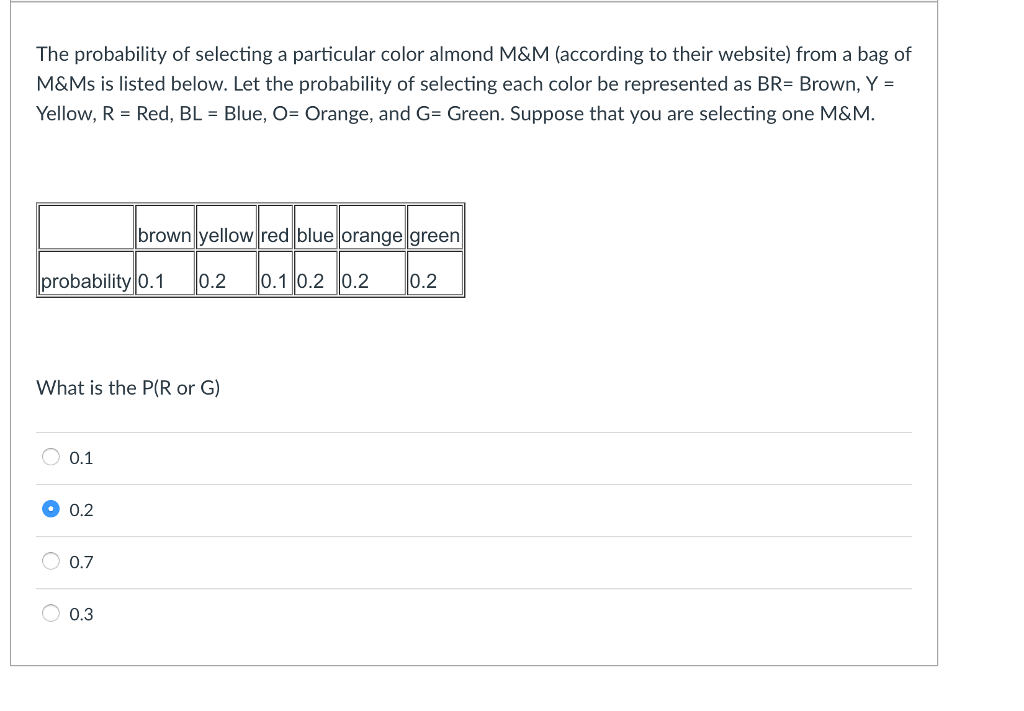Click the blue column header cell
Viewport: 1024px width, 711px height.
[315, 234]
